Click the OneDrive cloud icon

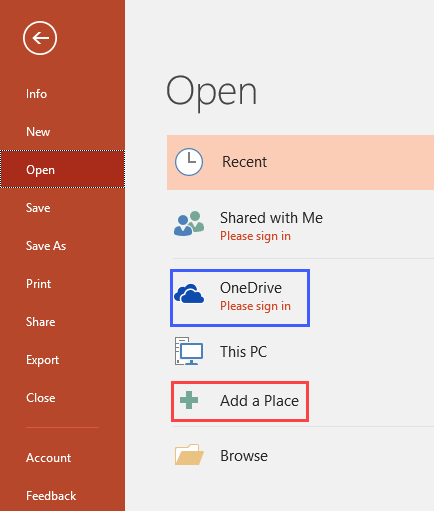(189, 294)
